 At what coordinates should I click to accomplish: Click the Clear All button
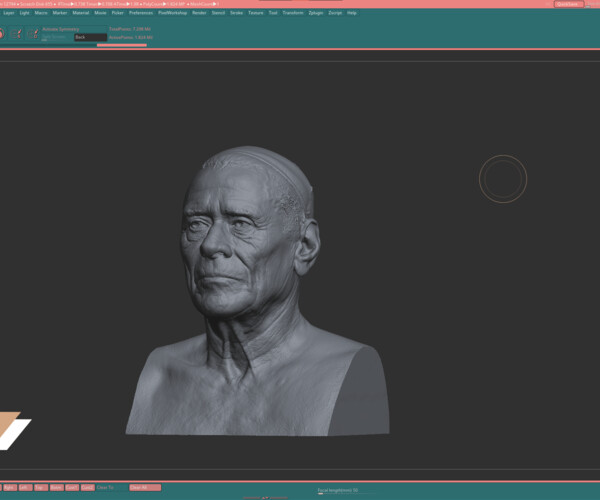[x=145, y=487]
